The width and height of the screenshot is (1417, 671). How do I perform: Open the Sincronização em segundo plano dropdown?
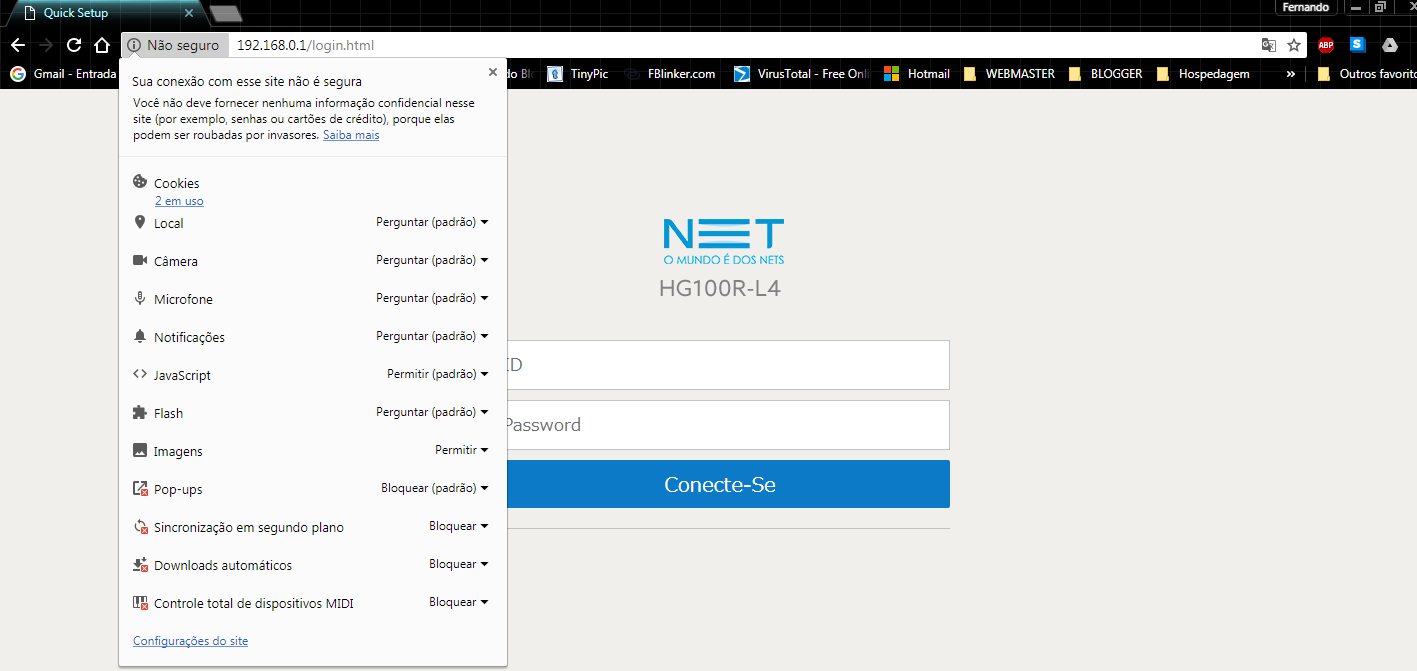coord(459,526)
